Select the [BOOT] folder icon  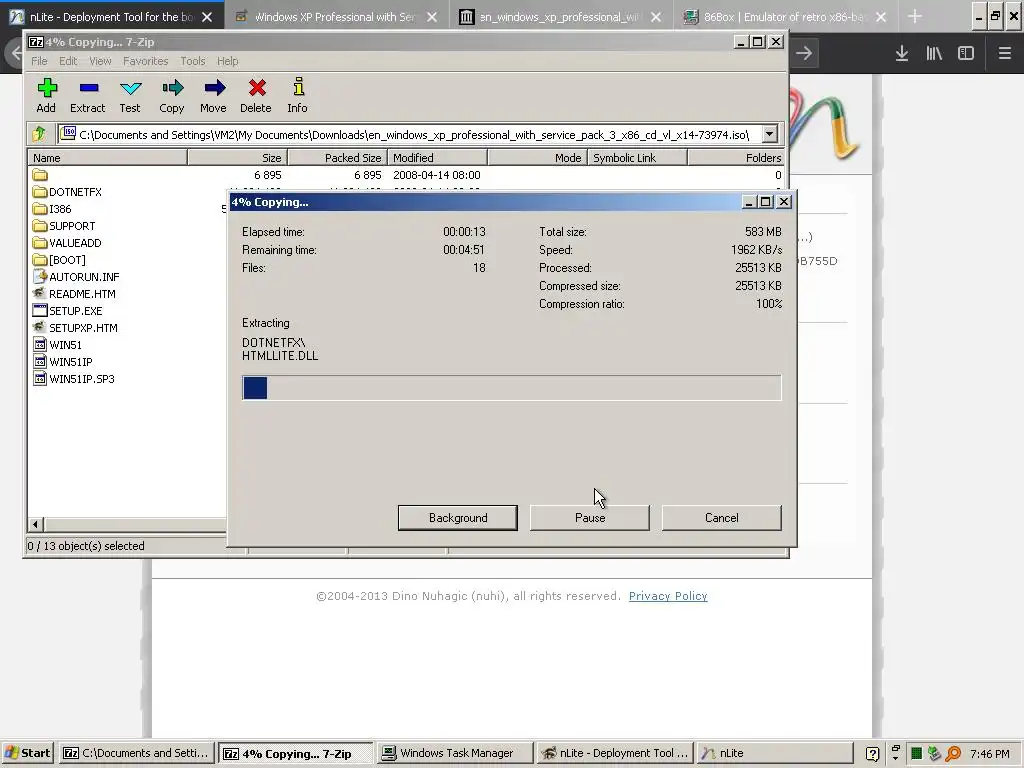40,260
